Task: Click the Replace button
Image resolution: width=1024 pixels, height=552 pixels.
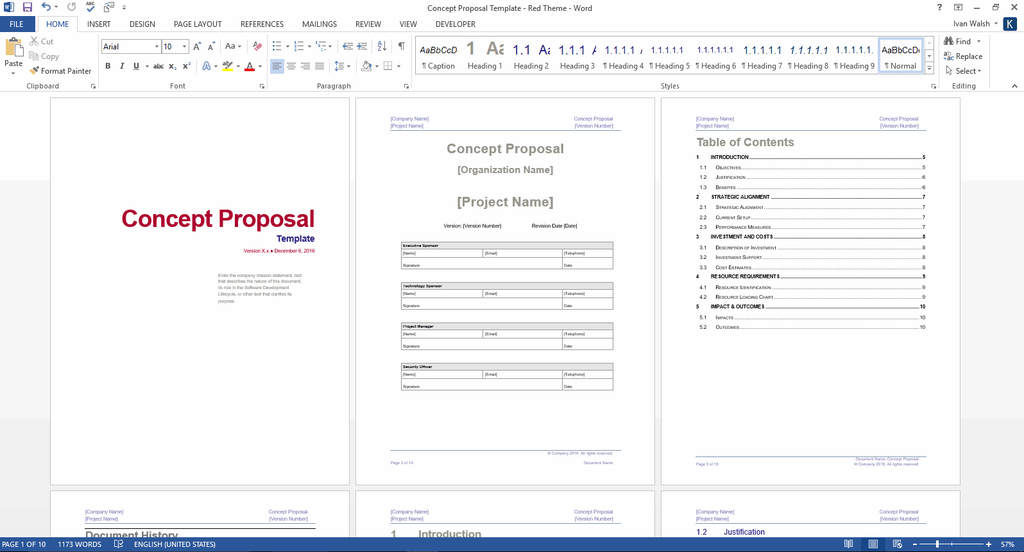Action: point(962,56)
